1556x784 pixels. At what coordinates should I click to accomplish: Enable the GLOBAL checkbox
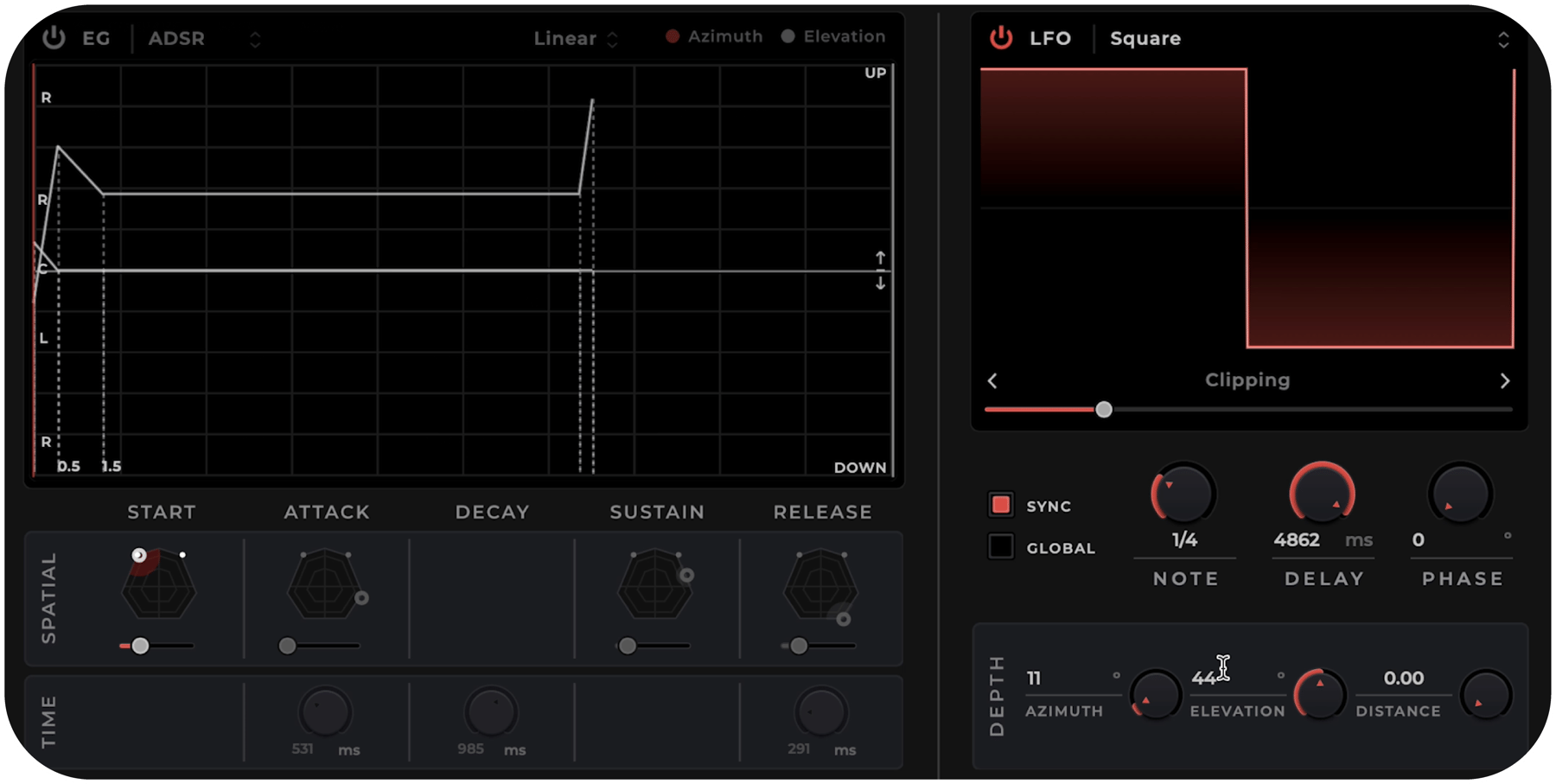click(x=1001, y=546)
